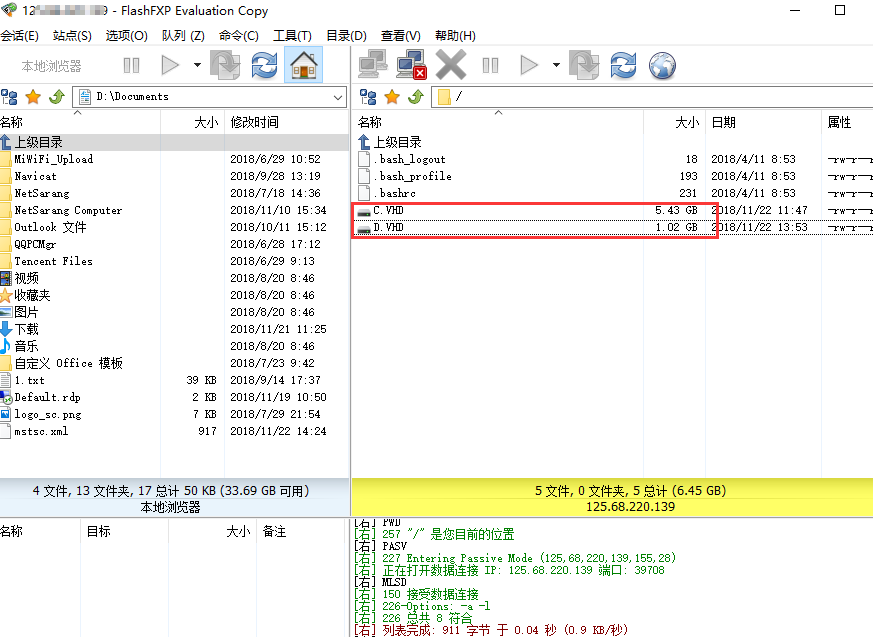Click the gray X abort icon

[x=451, y=65]
